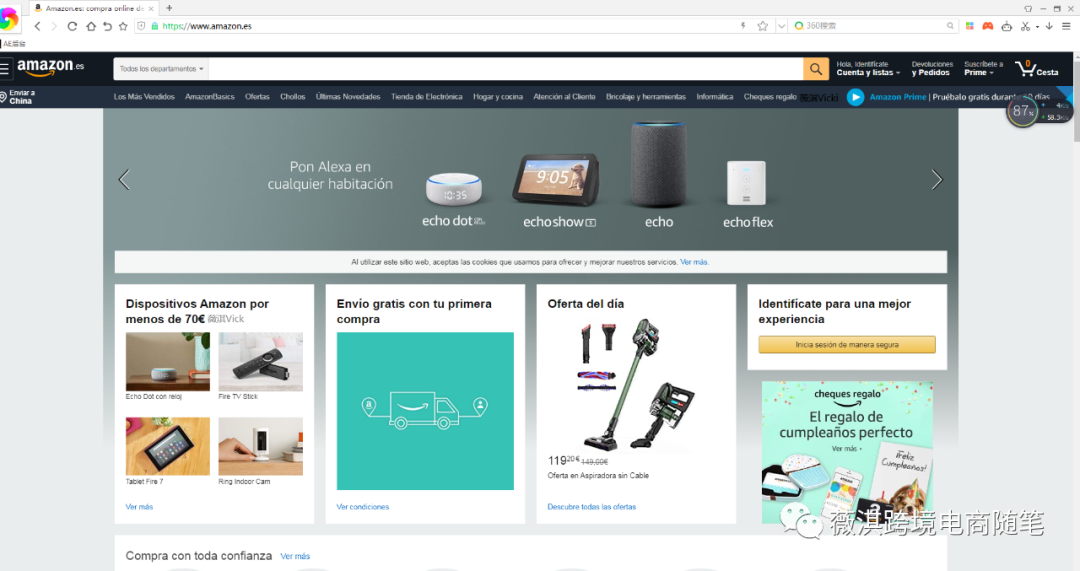
Task: Open Tablet Fire 7 thumbnail
Action: (x=167, y=446)
